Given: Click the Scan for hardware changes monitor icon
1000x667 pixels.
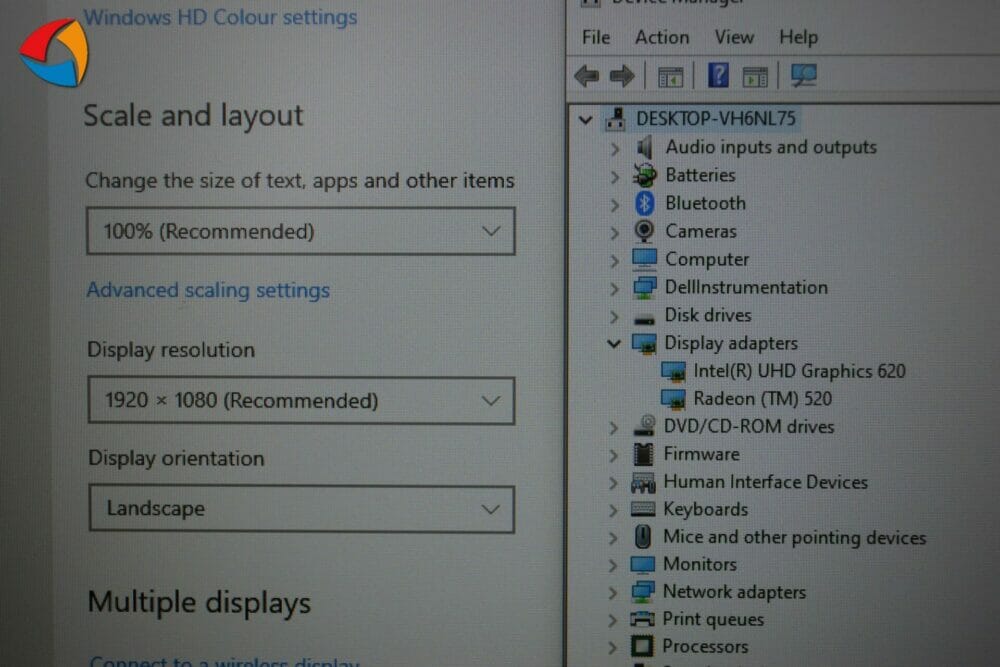Looking at the screenshot, I should tap(803, 75).
